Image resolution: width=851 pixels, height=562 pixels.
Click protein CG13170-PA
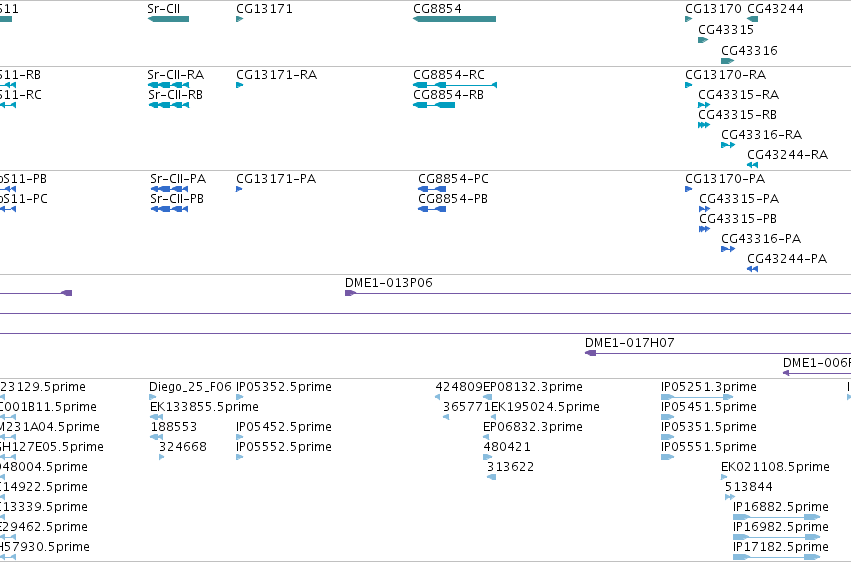tap(725, 178)
